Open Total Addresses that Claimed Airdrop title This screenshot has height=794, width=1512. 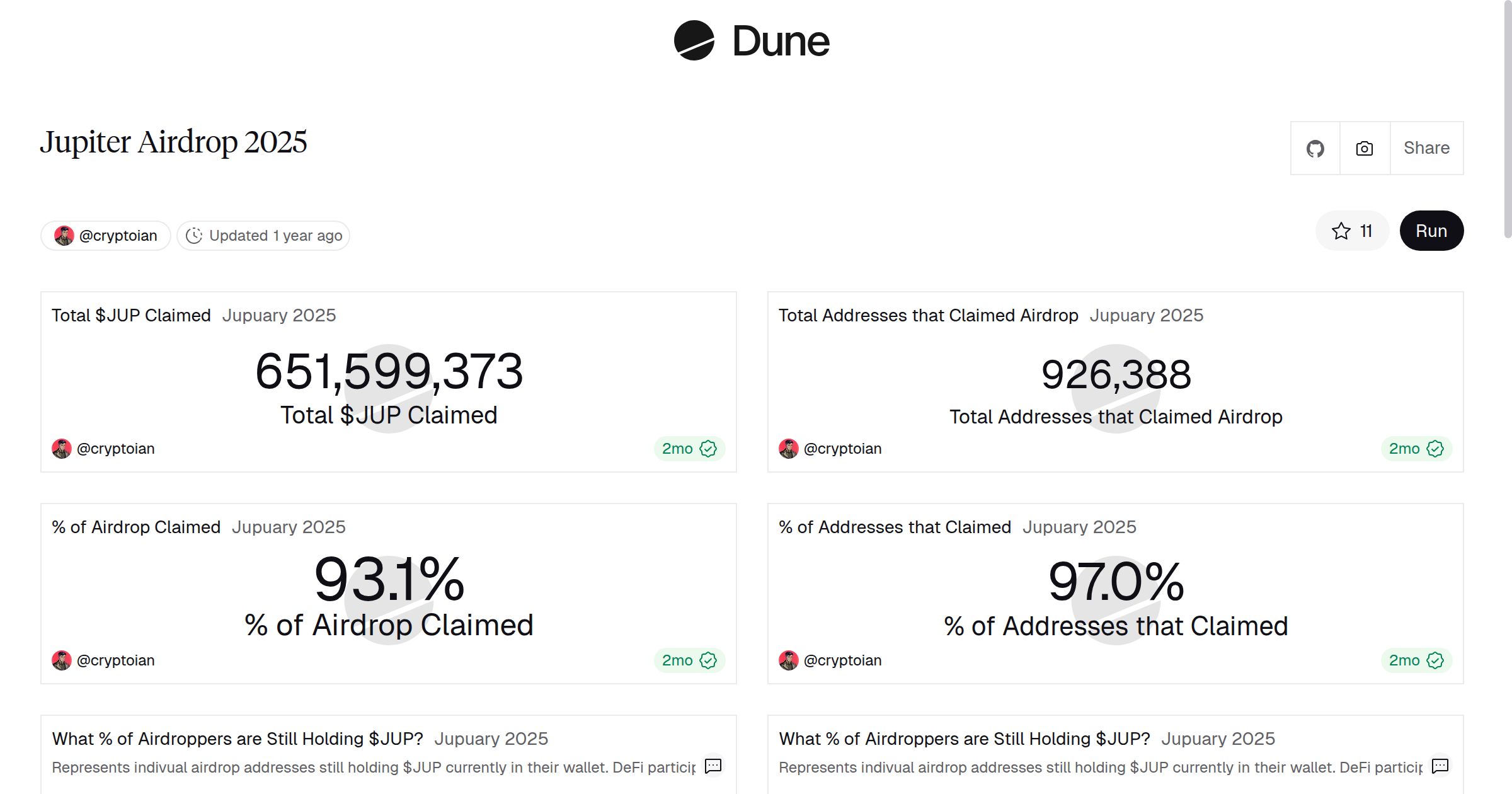coord(928,315)
